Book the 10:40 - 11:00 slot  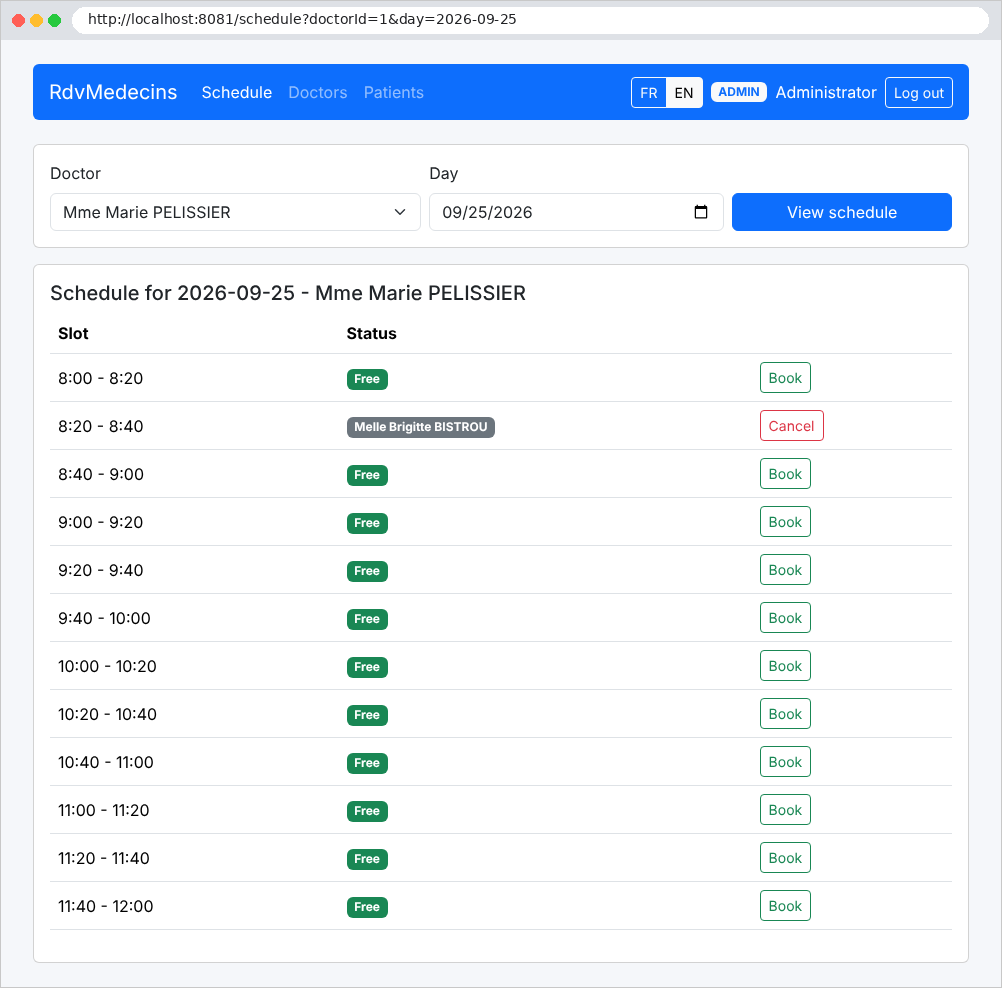coord(785,761)
